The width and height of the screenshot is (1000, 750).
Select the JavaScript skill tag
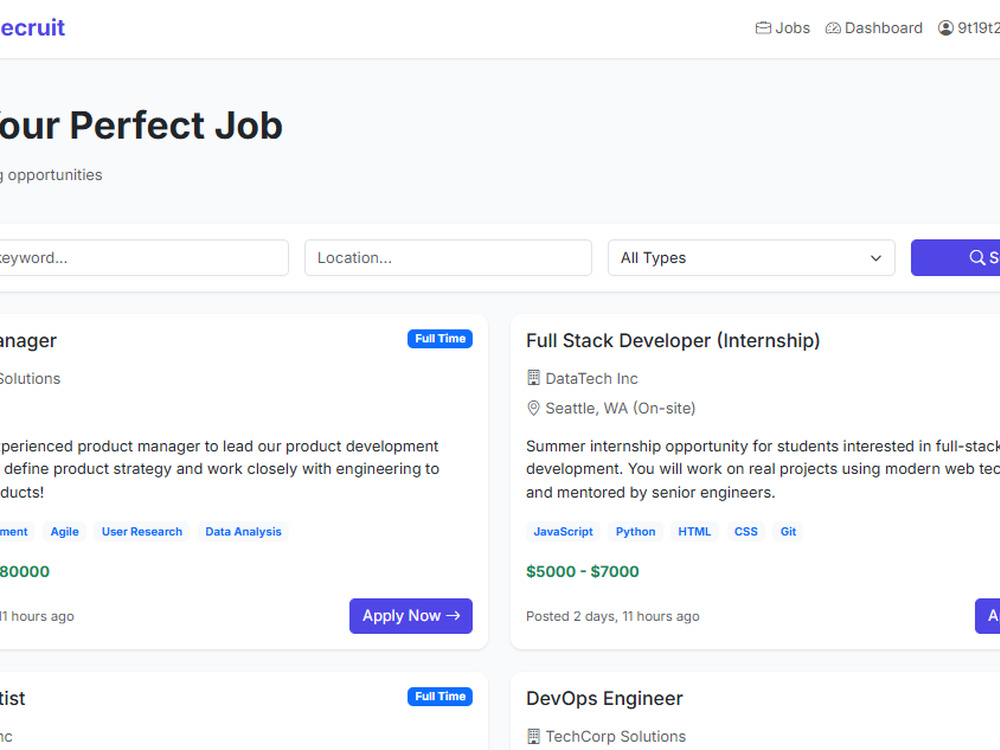pos(563,531)
